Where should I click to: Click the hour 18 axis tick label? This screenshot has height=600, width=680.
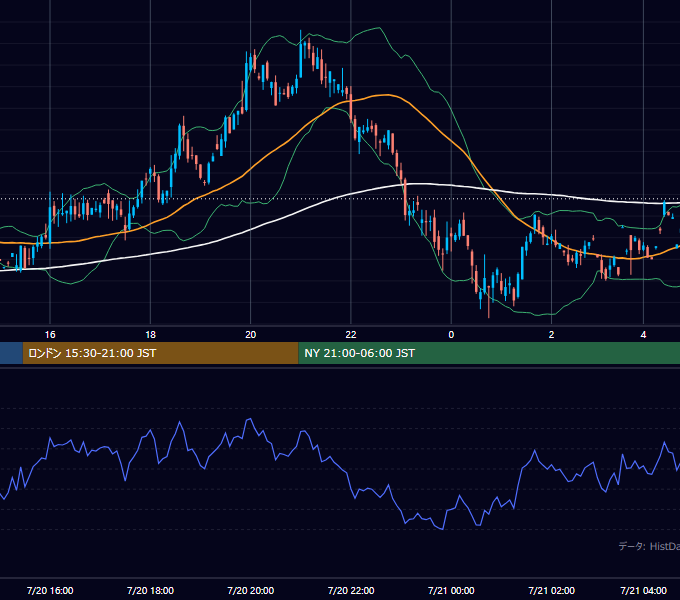(150, 335)
